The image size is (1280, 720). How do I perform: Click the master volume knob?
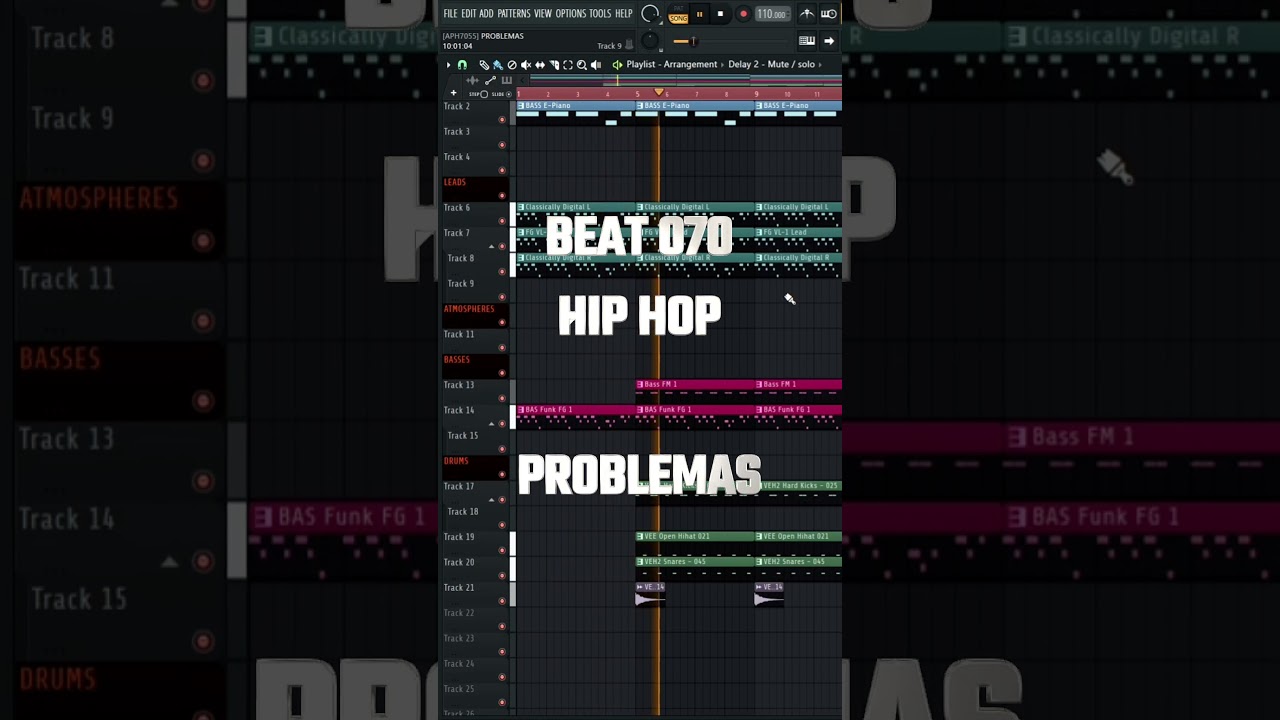point(651,14)
